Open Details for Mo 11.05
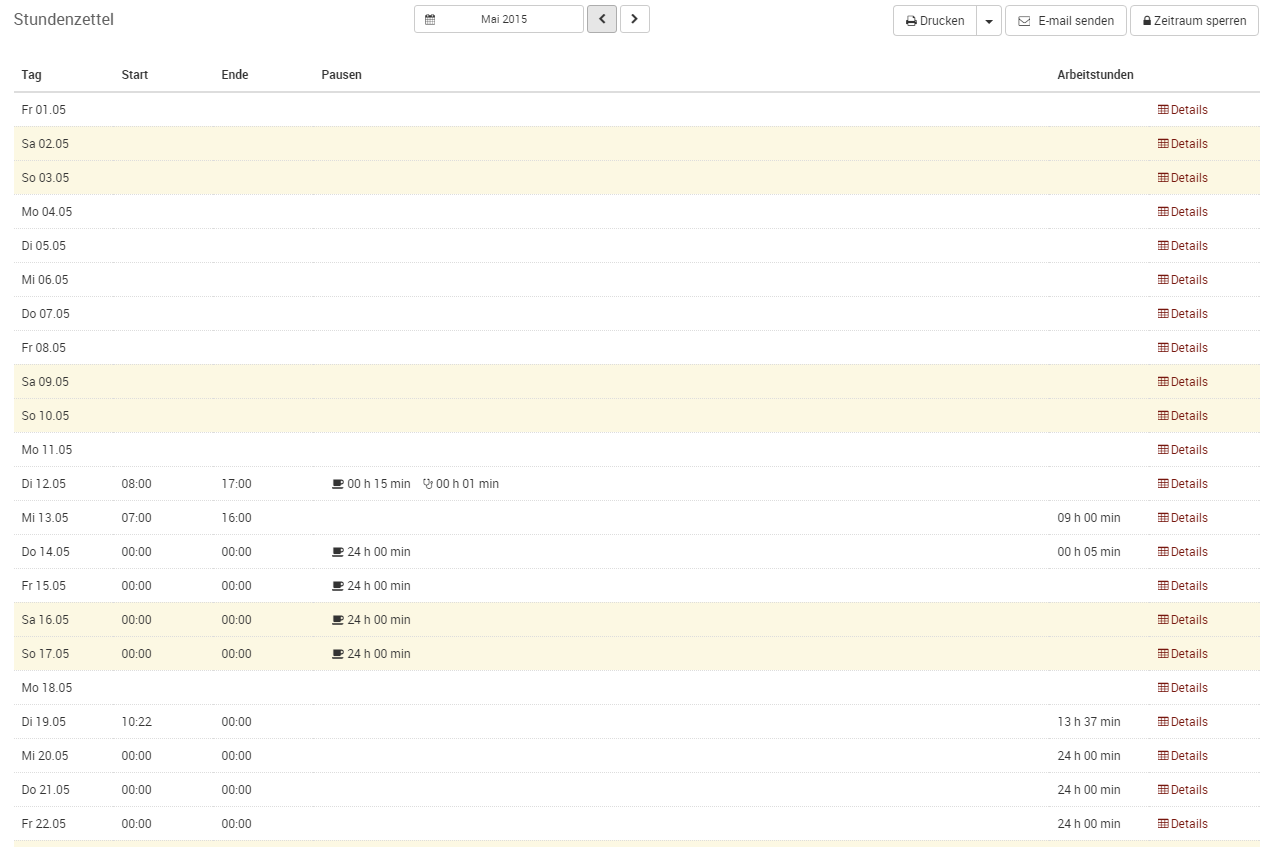 1183,450
